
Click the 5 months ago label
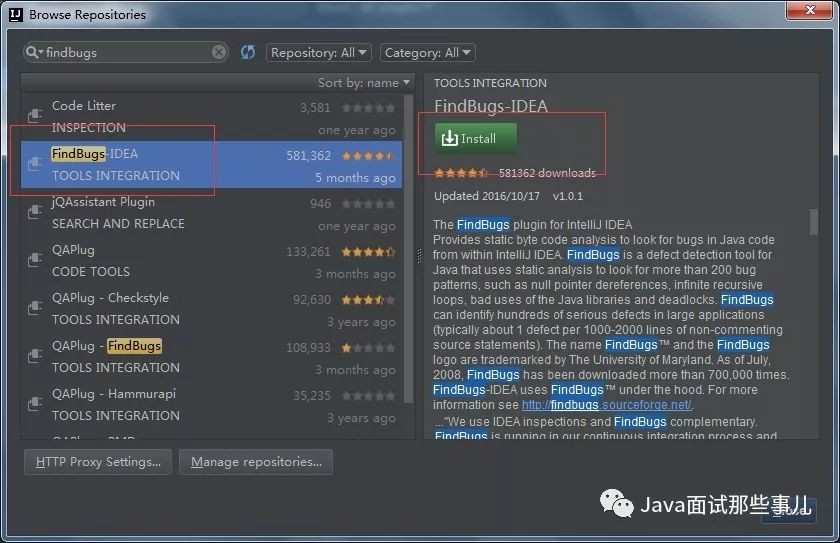pyautogui.click(x=355, y=178)
